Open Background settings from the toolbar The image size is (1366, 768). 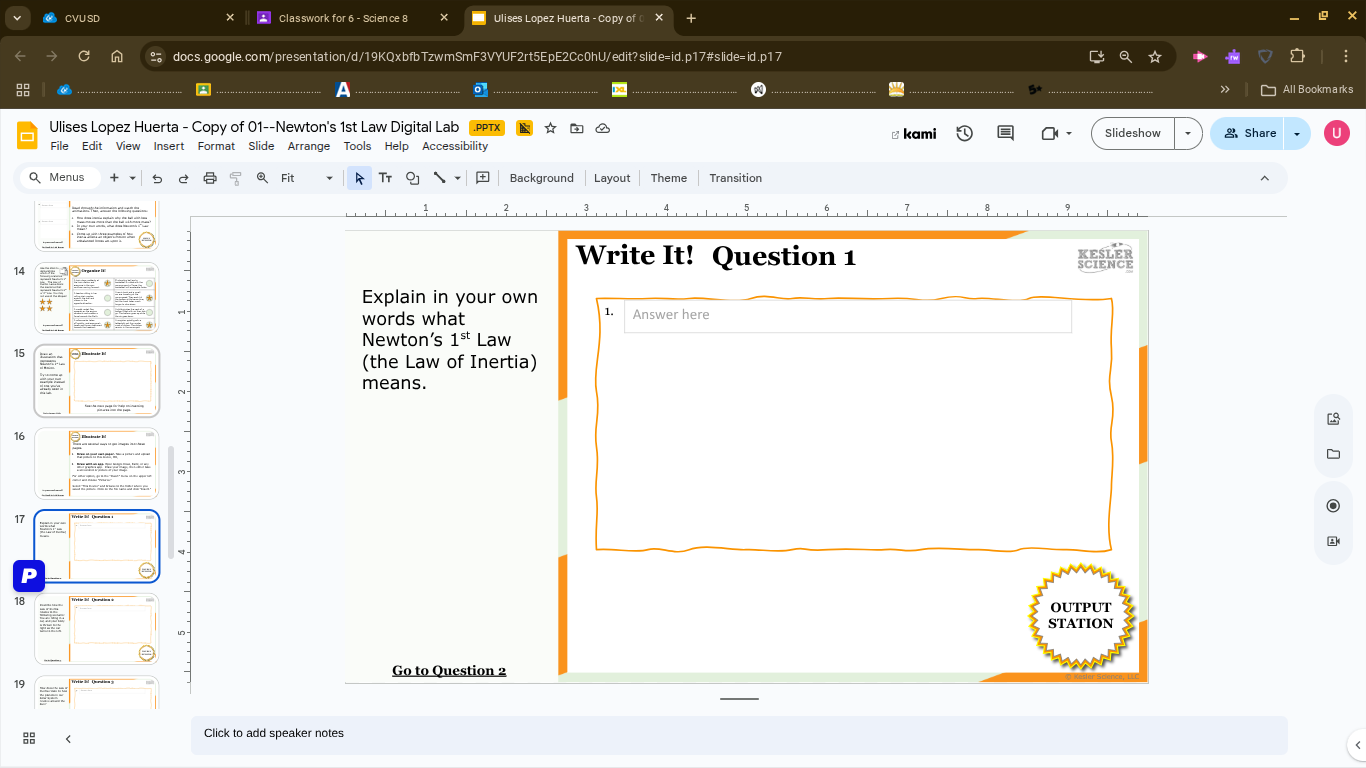541,177
